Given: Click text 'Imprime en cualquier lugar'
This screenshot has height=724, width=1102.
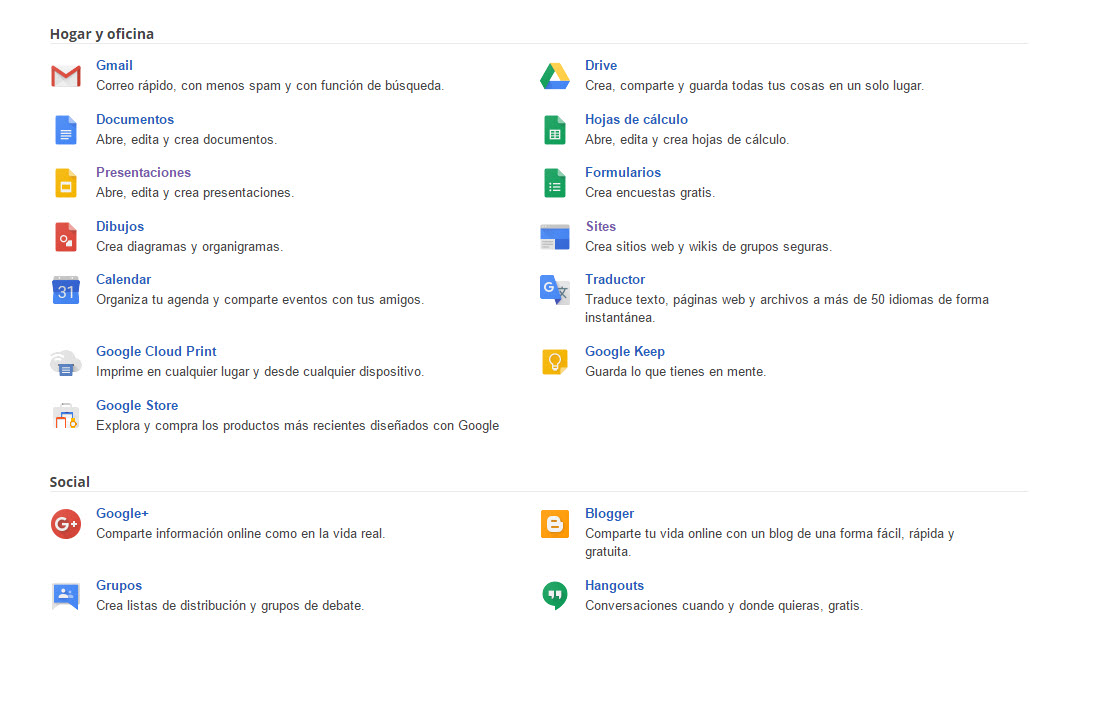Looking at the screenshot, I should (173, 372).
